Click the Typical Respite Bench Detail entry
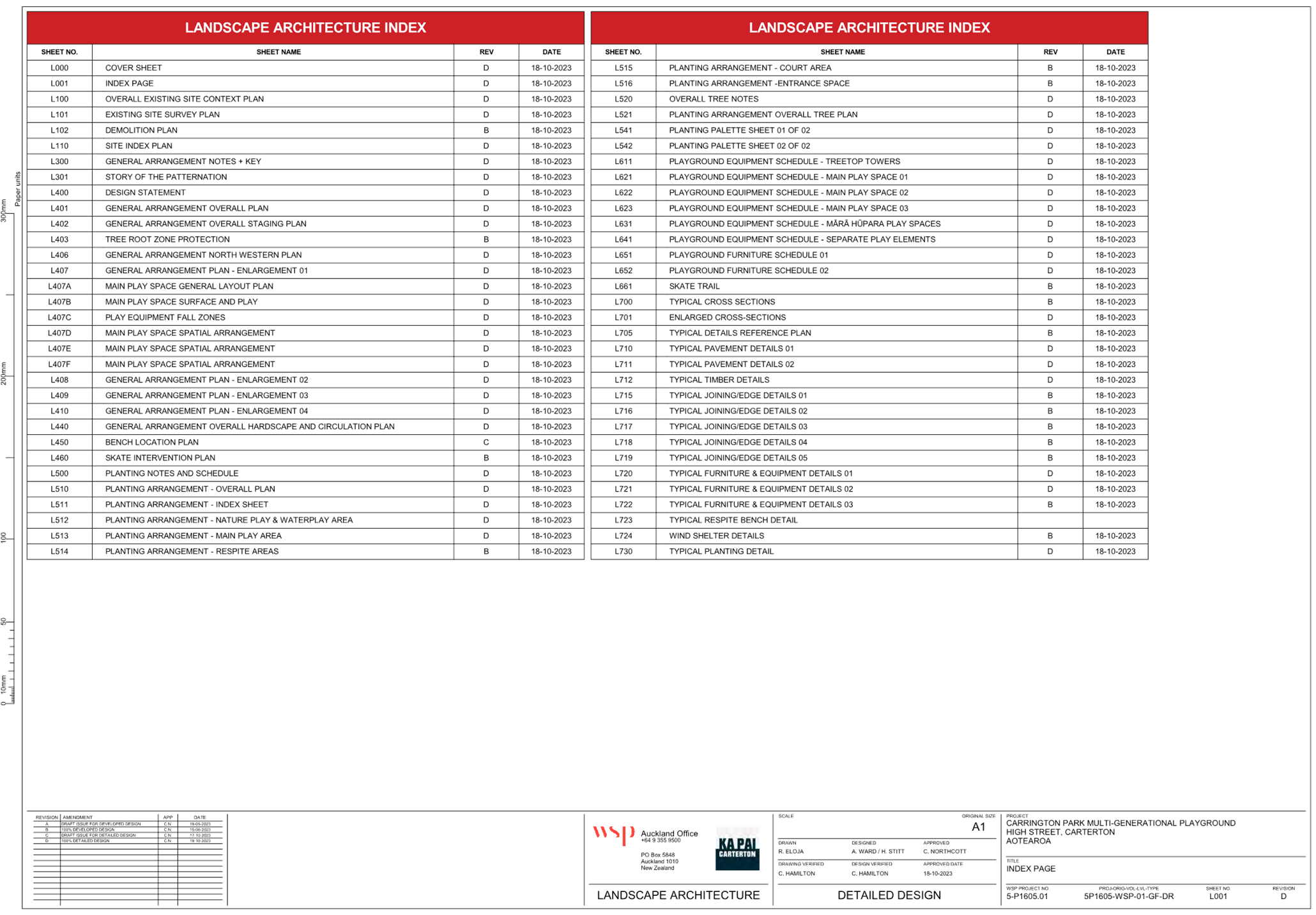The image size is (1316, 915). pos(733,520)
